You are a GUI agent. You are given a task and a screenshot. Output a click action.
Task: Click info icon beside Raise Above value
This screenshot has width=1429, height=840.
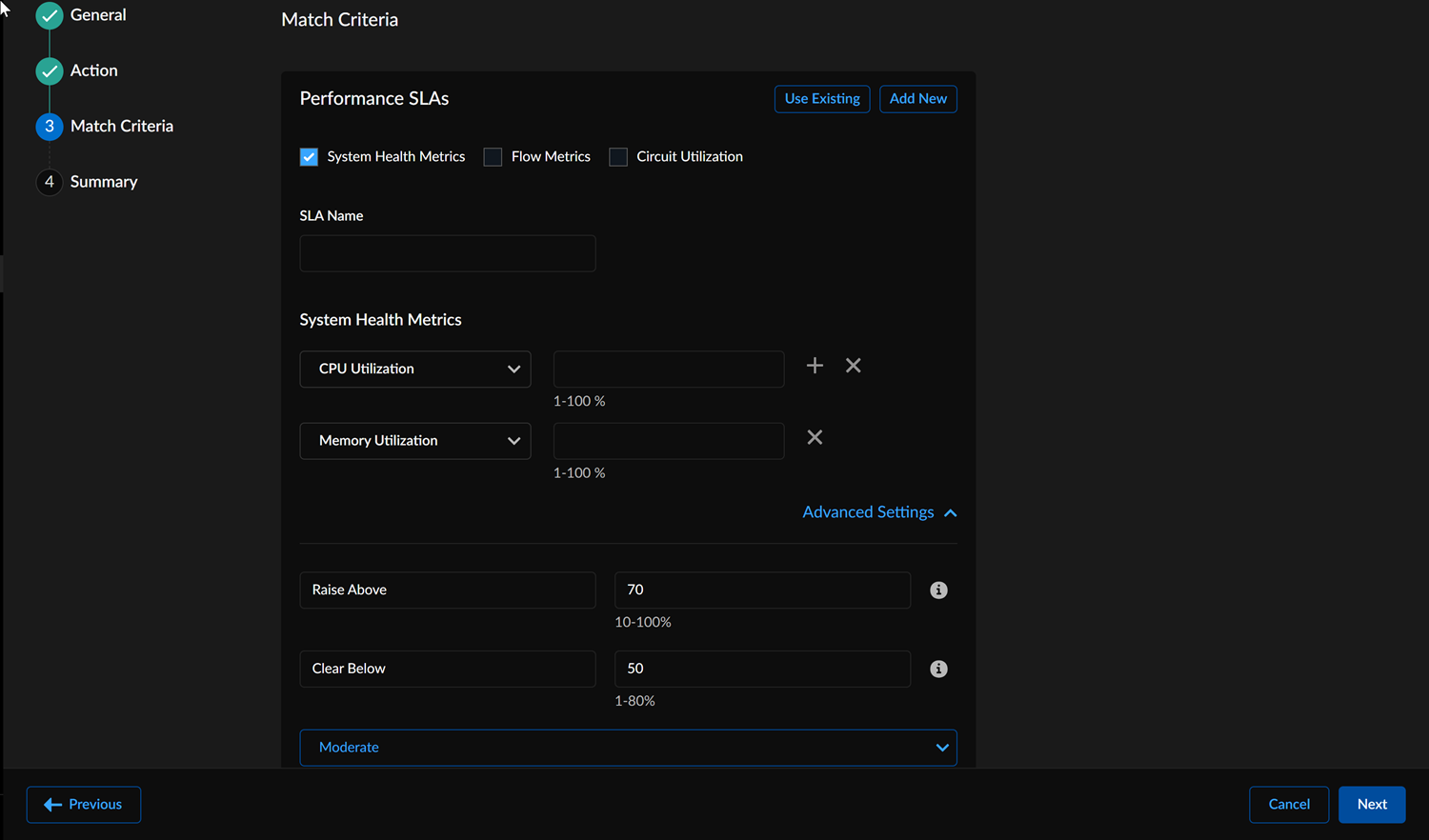click(x=938, y=590)
